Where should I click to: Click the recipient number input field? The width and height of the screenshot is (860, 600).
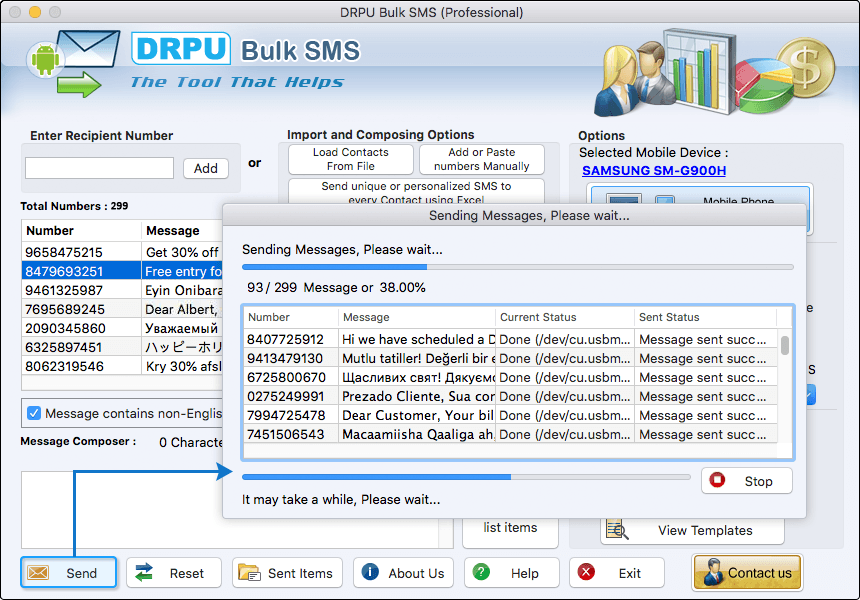pyautogui.click(x=99, y=168)
